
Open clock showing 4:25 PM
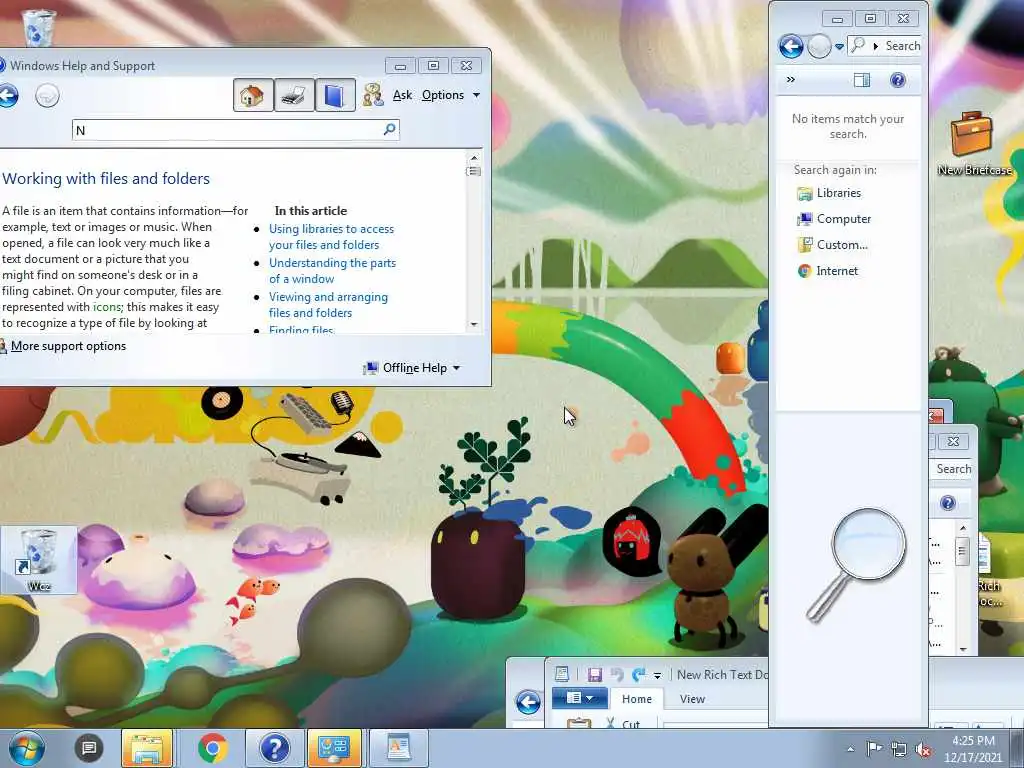tap(973, 749)
